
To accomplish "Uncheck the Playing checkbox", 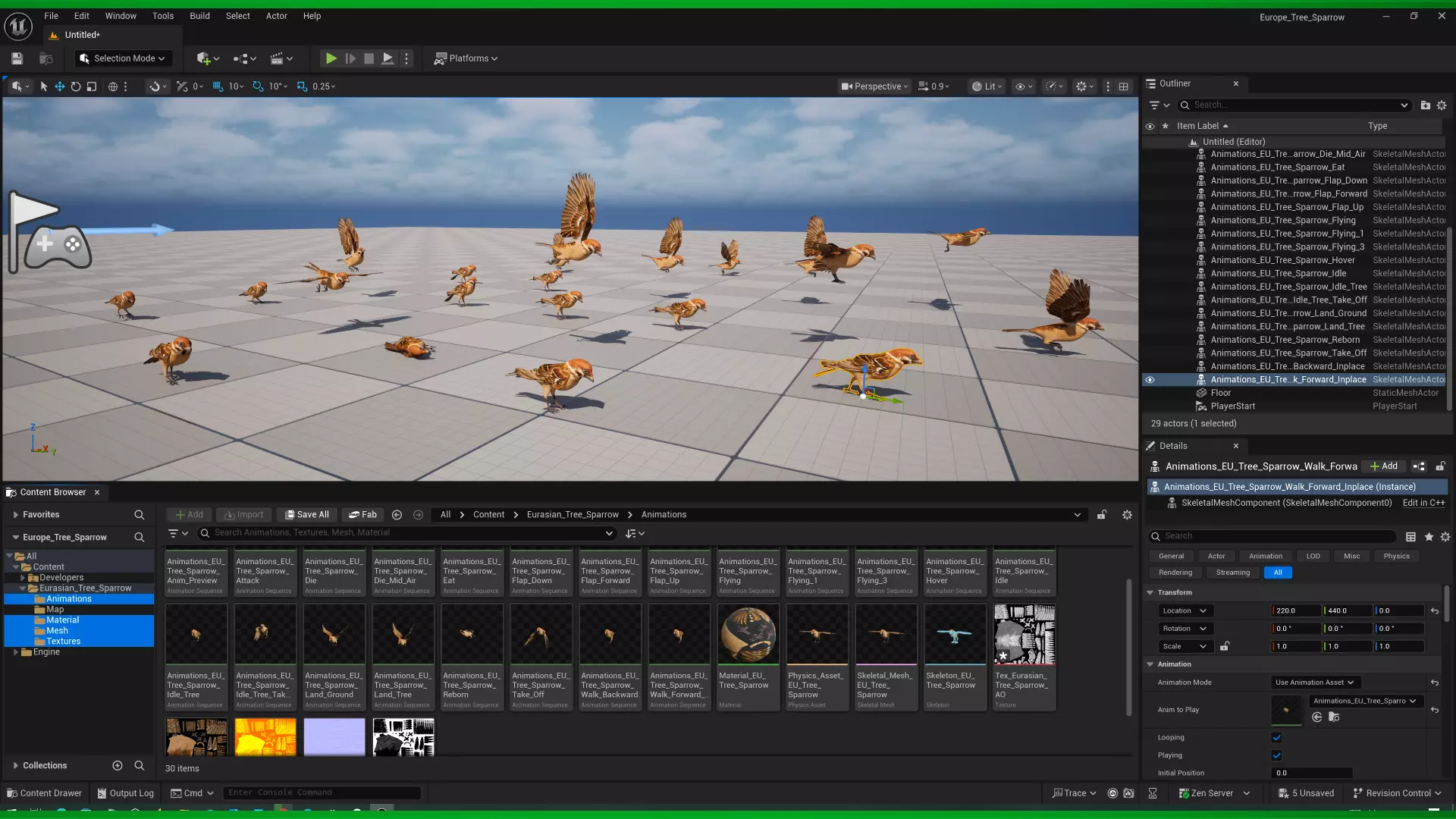I will pyautogui.click(x=1276, y=755).
